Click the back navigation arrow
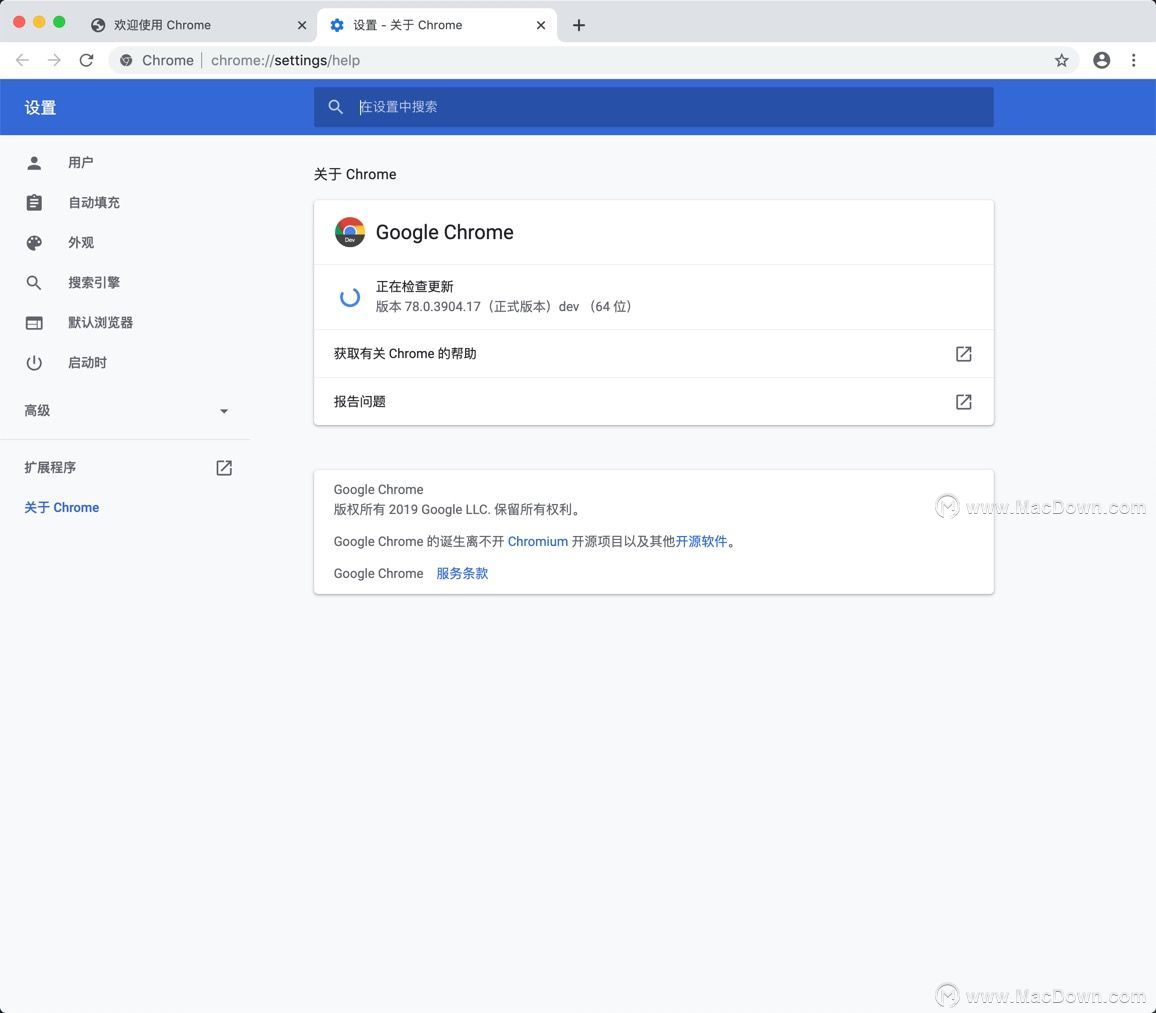The image size is (1156, 1013). click(x=22, y=60)
